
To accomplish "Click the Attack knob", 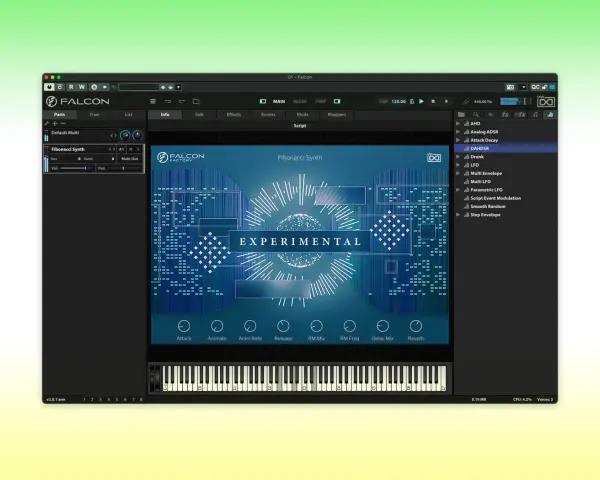I will click(x=184, y=326).
